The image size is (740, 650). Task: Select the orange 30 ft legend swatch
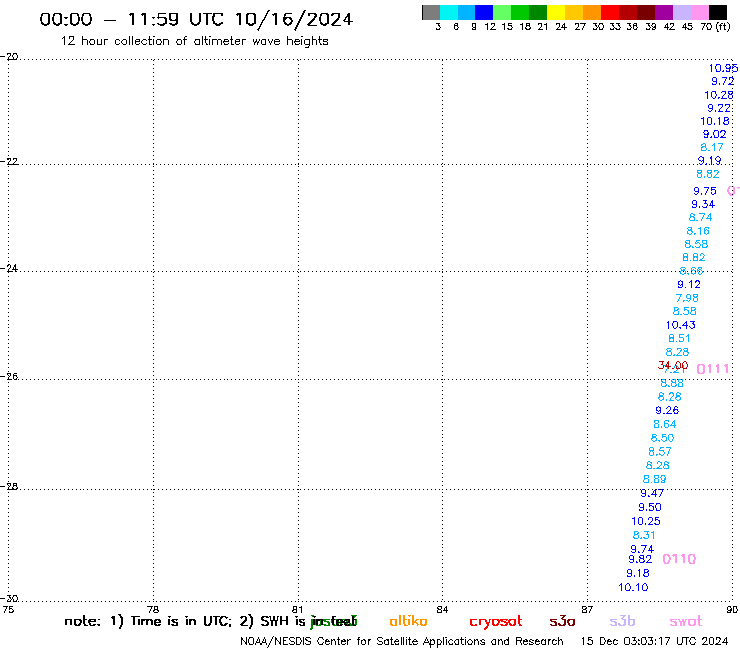tap(592, 12)
